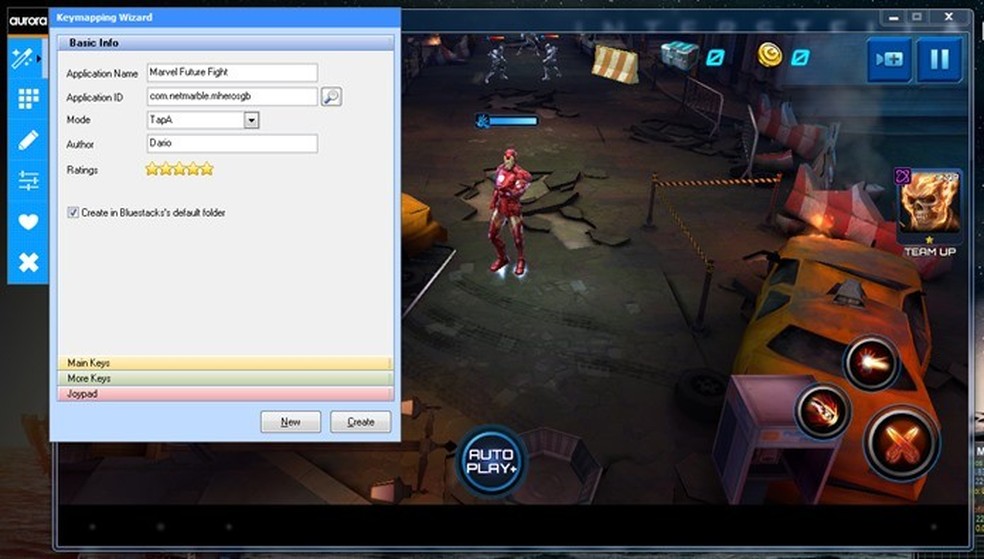Click the Iron Man character in game
The height and width of the screenshot is (559, 984).
point(509,211)
